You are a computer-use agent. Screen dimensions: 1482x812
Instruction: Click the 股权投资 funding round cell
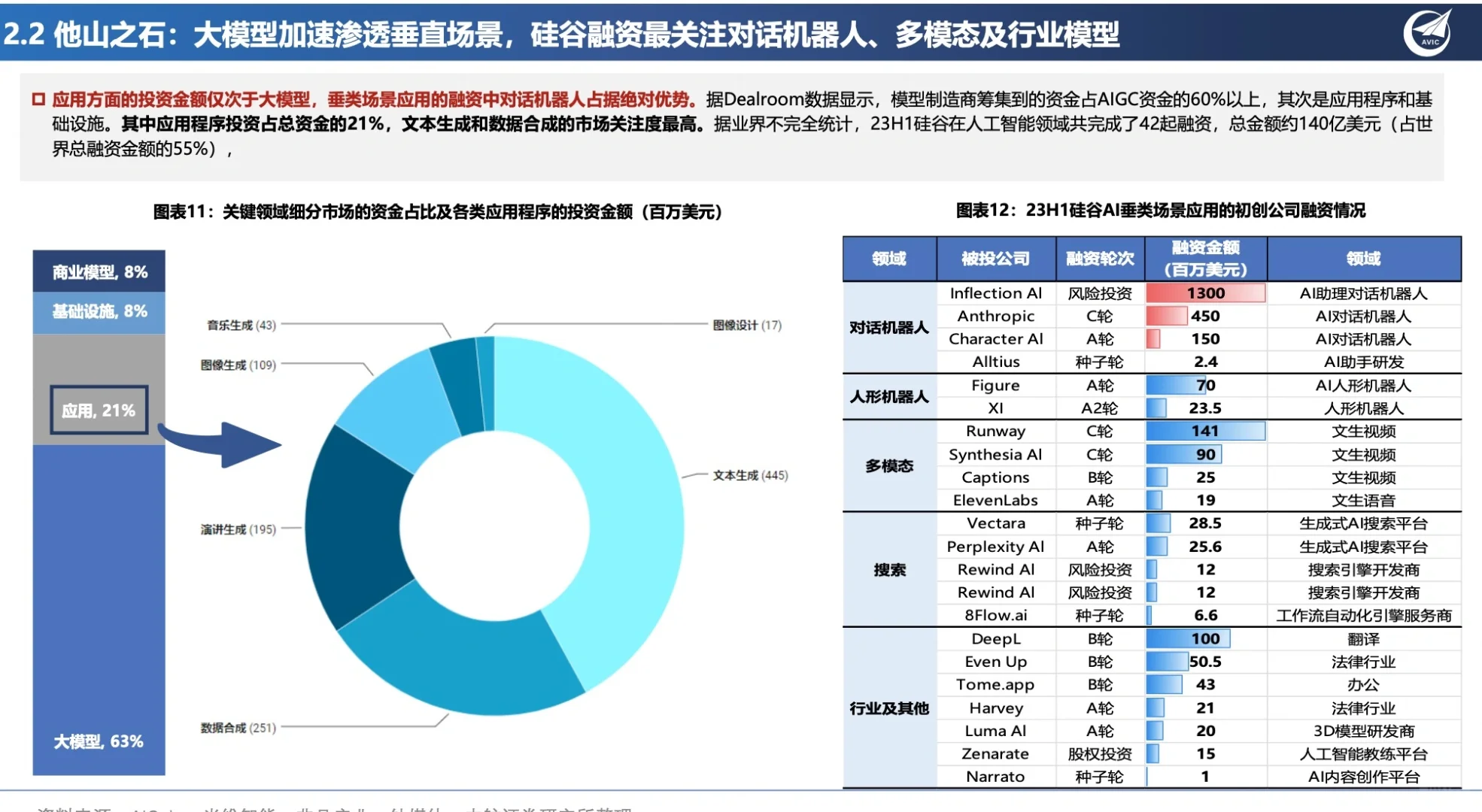(x=1100, y=754)
